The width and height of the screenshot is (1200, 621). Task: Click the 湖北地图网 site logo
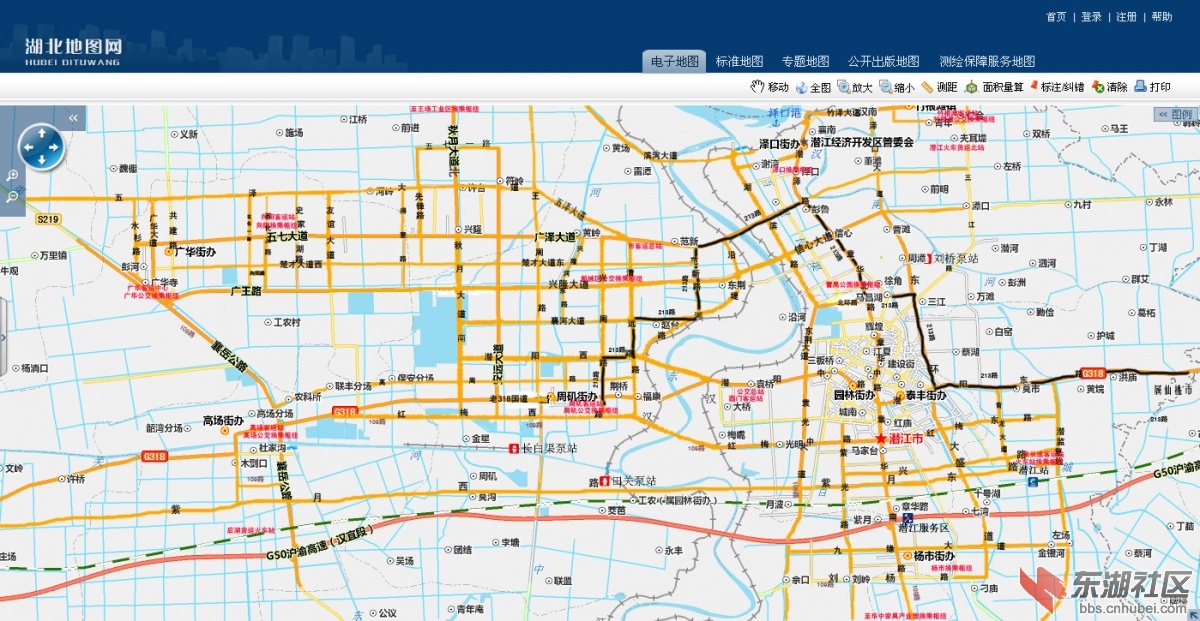point(73,50)
